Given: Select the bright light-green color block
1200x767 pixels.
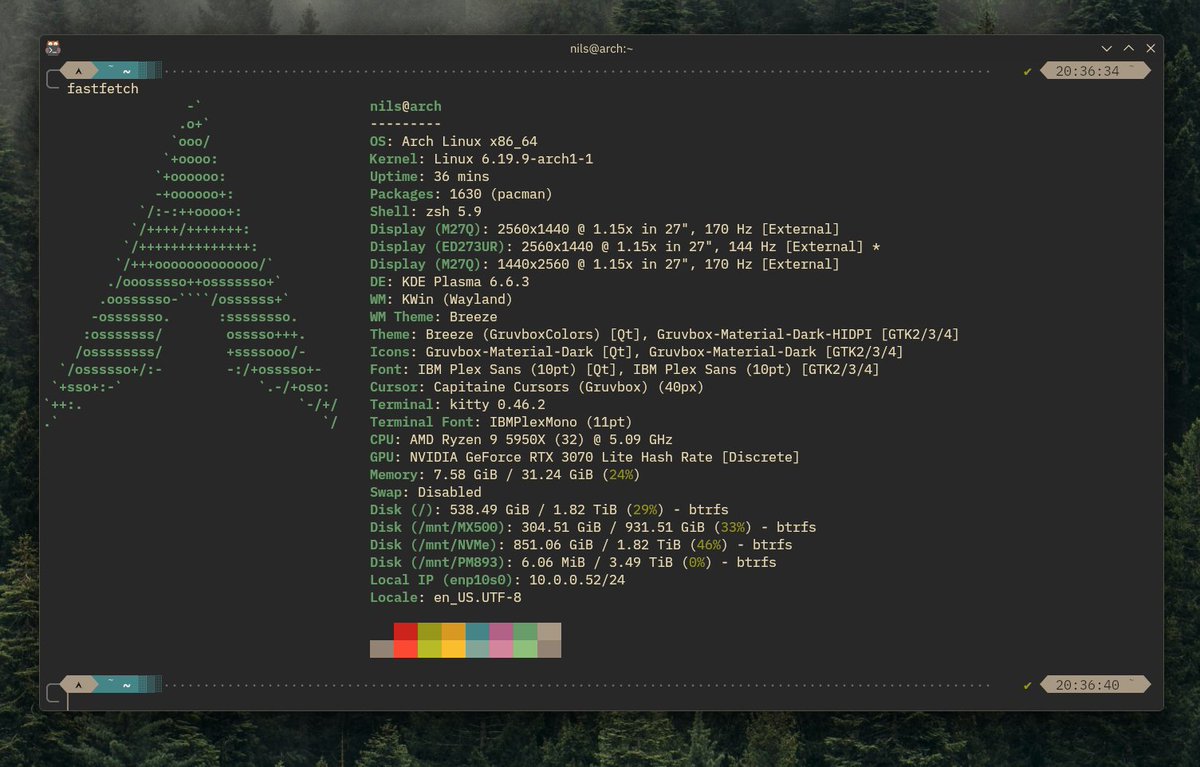Looking at the screenshot, I should 525,649.
